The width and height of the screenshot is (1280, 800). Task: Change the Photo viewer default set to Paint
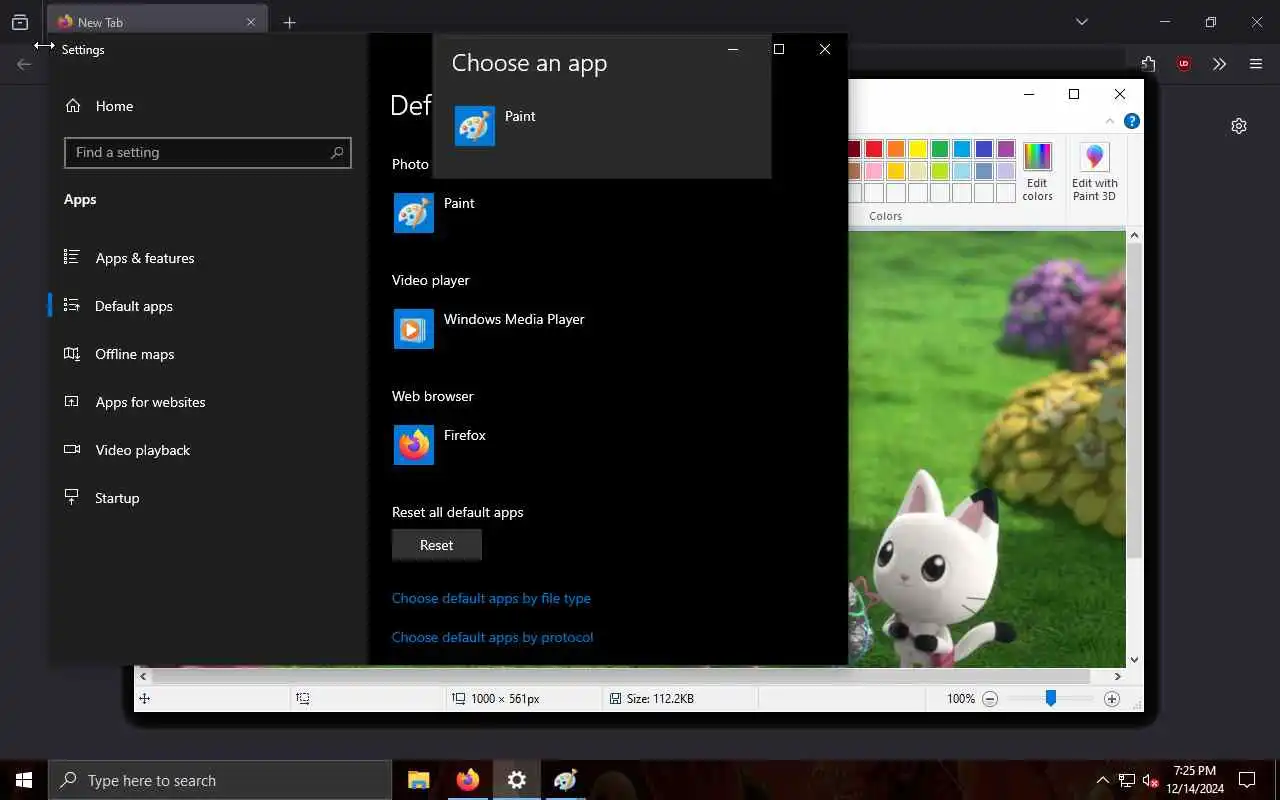(x=434, y=213)
